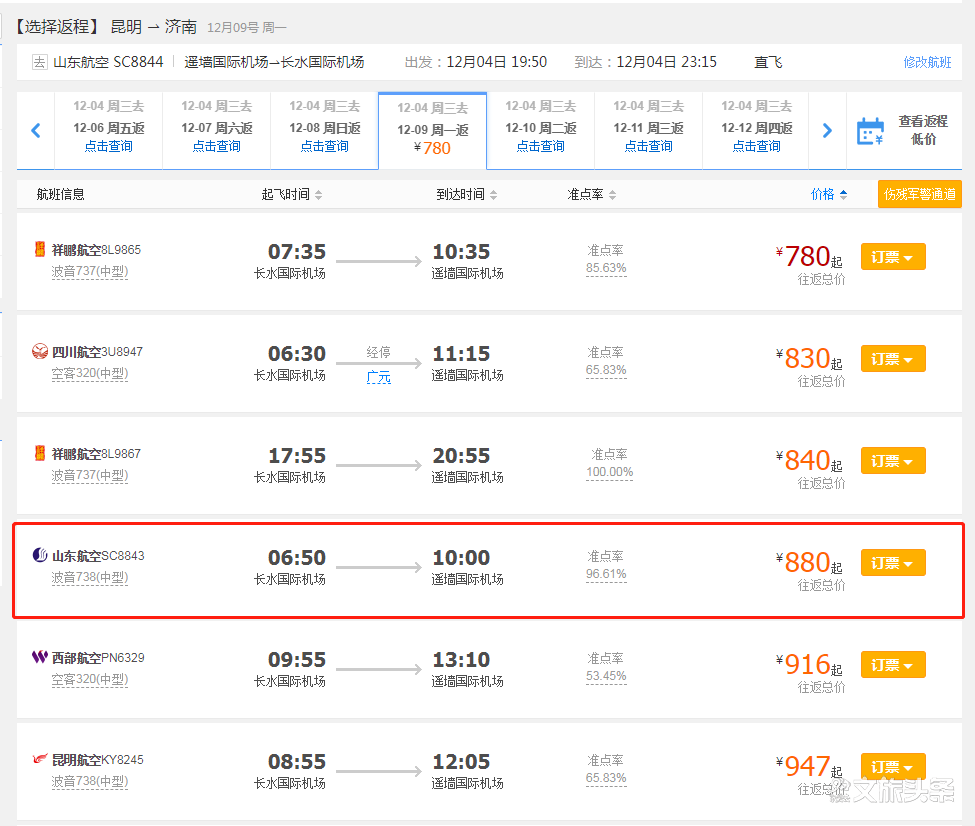Select the 12-07 周六返 date tab
The height and width of the screenshot is (826, 975).
click(217, 129)
